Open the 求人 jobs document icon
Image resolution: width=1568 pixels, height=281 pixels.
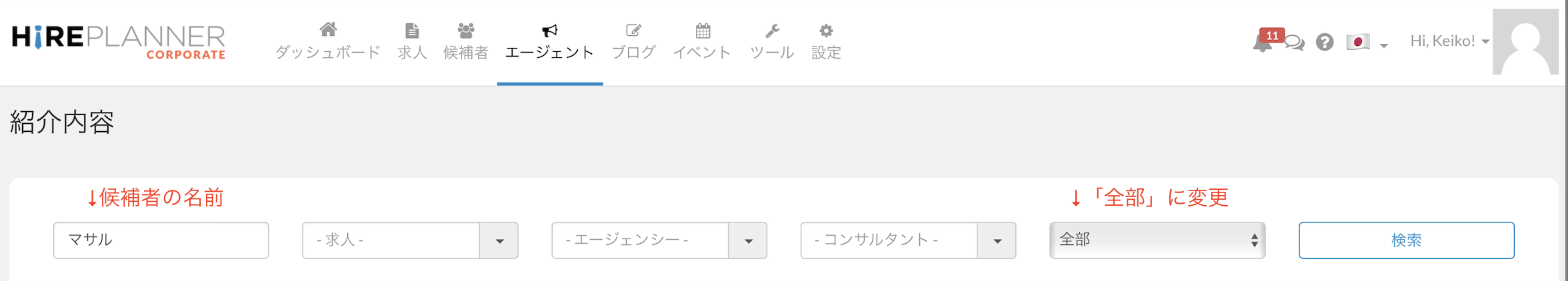tap(412, 31)
